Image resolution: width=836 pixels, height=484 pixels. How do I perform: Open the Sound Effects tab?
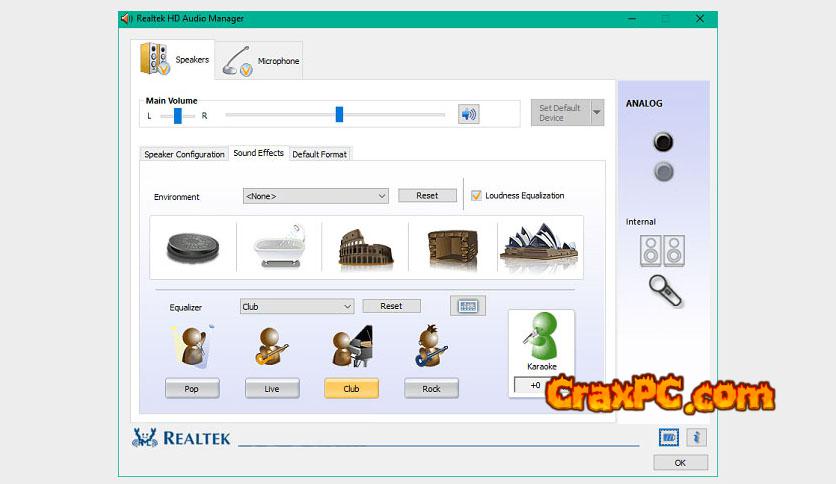tap(259, 153)
